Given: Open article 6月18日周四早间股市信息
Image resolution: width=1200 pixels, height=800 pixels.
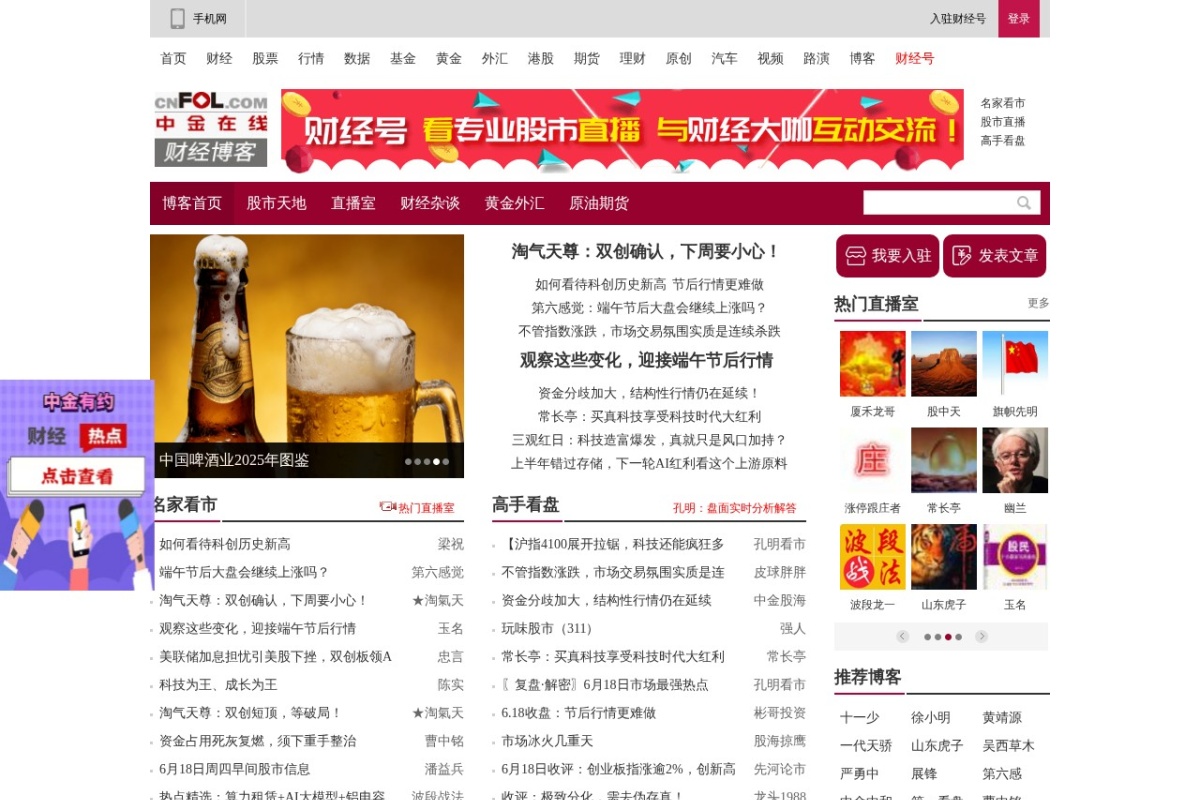Looking at the screenshot, I should tap(234, 769).
